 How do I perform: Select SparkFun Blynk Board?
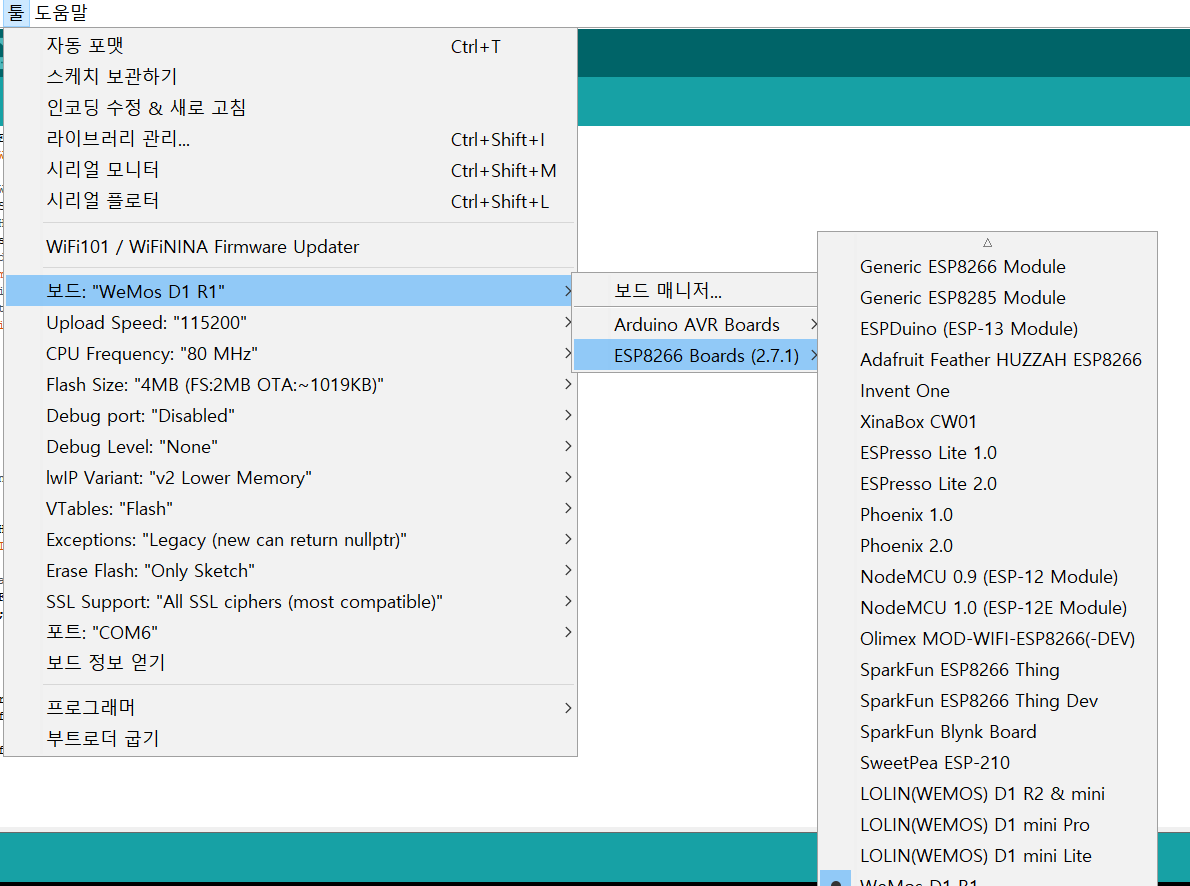[x=987, y=733]
